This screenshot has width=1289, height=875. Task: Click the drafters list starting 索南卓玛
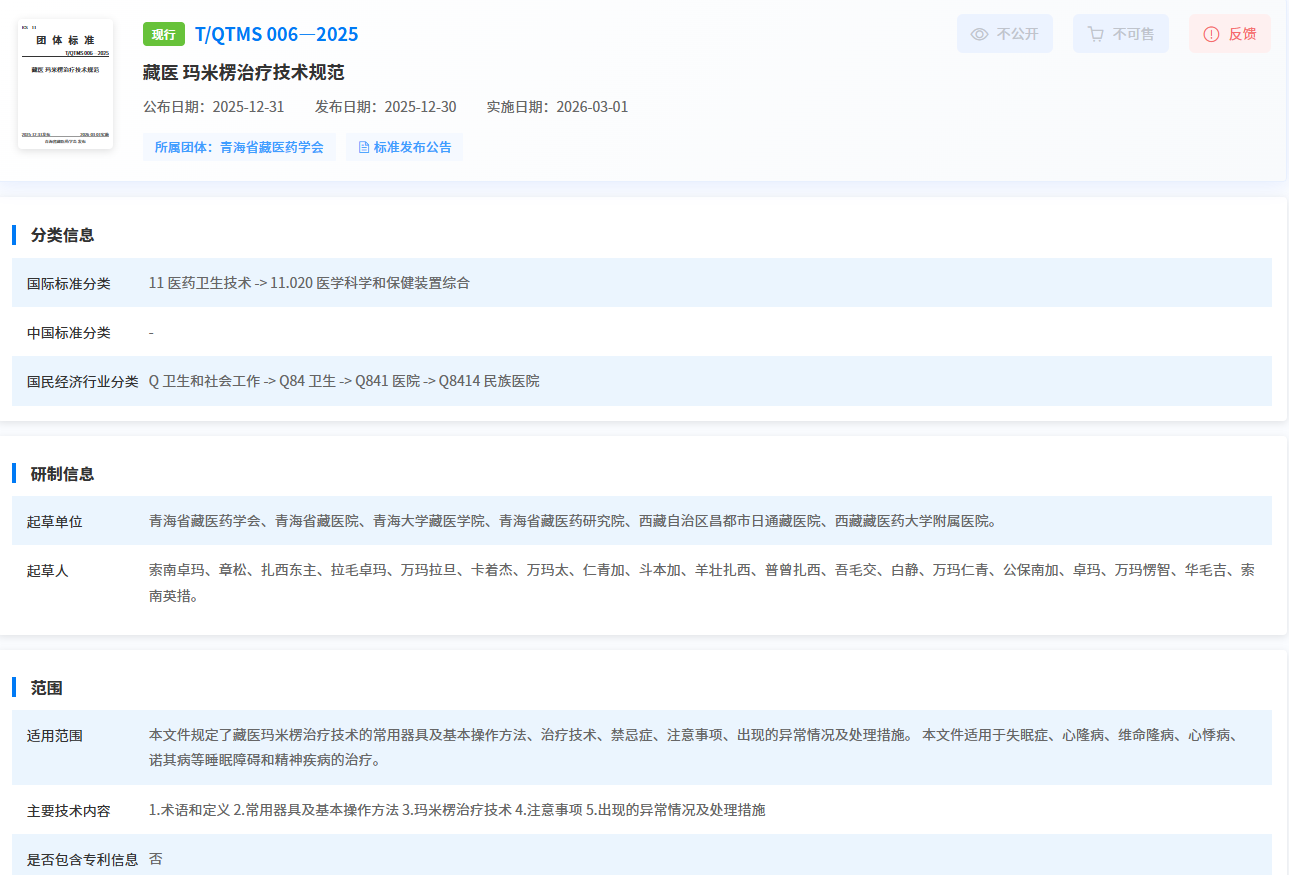tap(702, 583)
